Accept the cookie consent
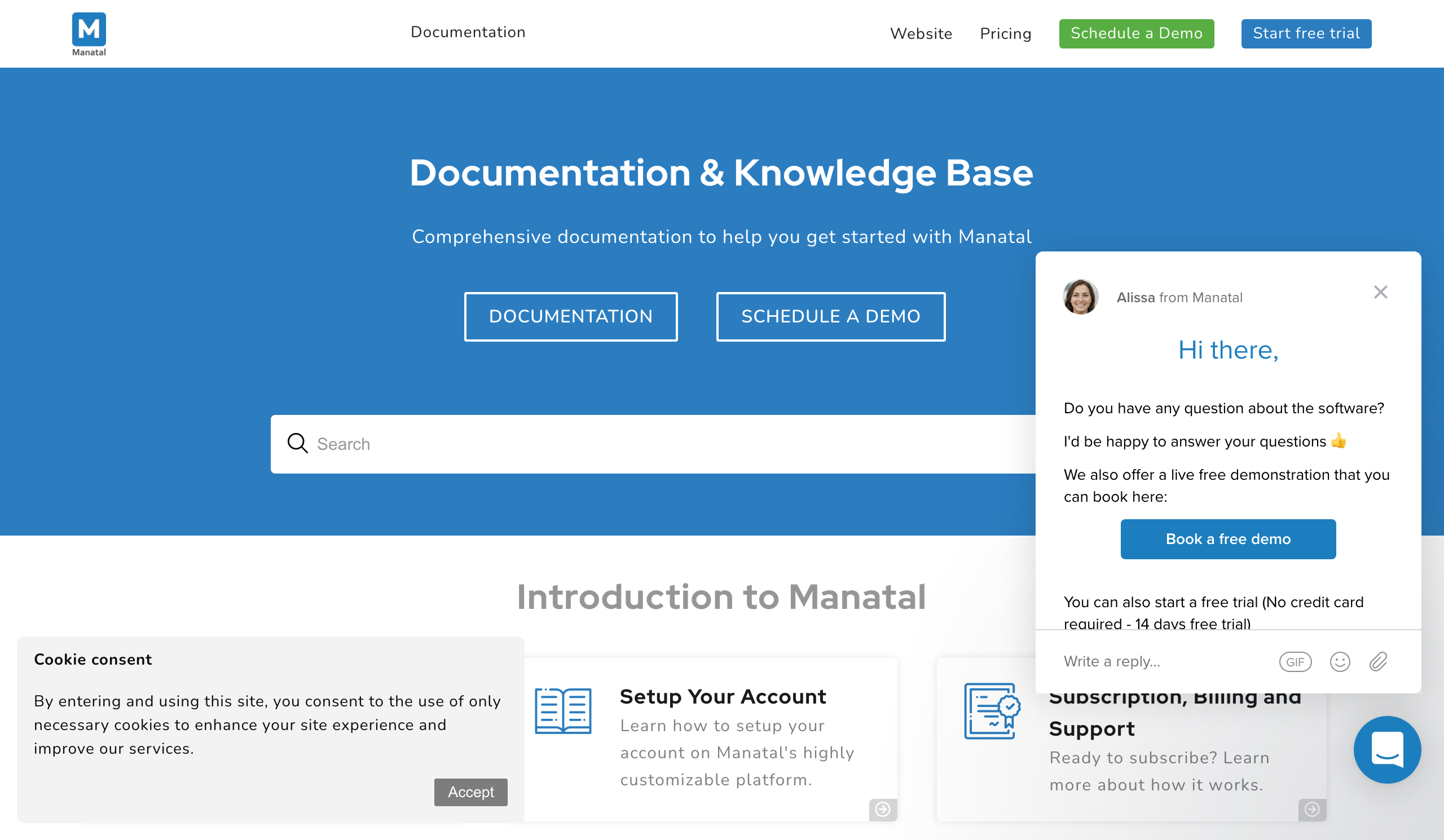 point(470,792)
